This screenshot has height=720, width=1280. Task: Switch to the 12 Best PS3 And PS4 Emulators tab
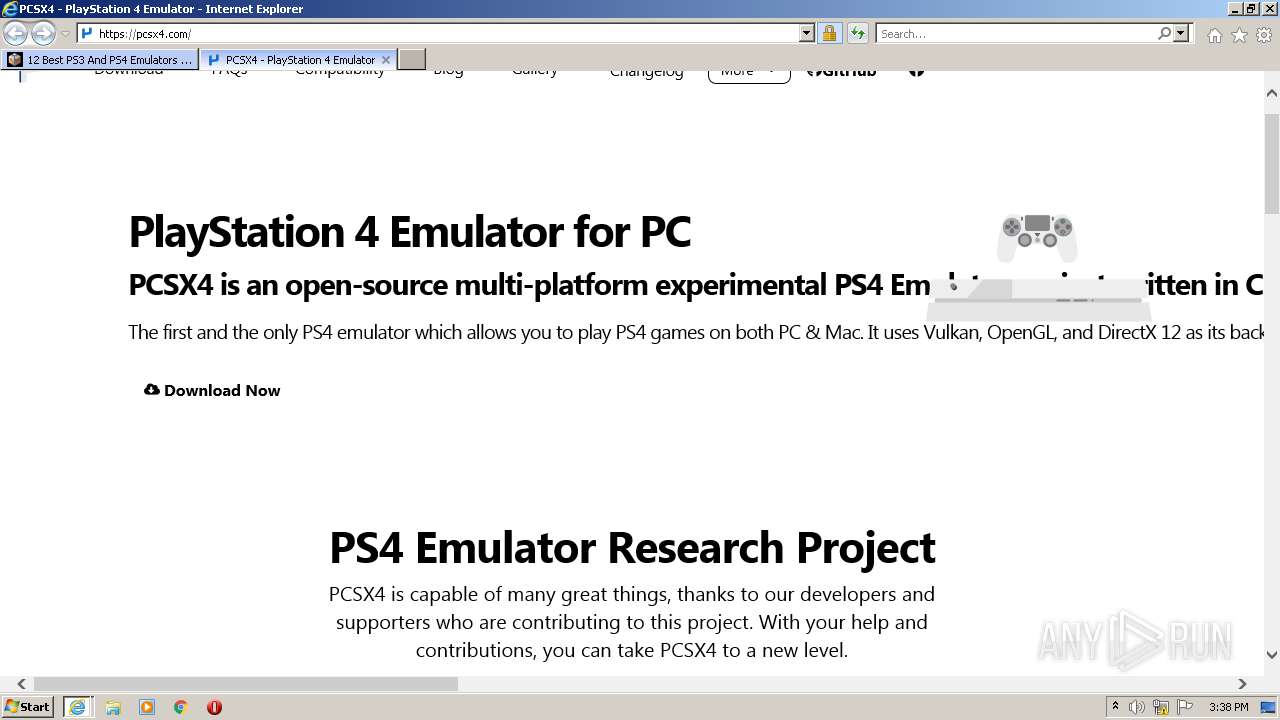pyautogui.click(x=100, y=60)
